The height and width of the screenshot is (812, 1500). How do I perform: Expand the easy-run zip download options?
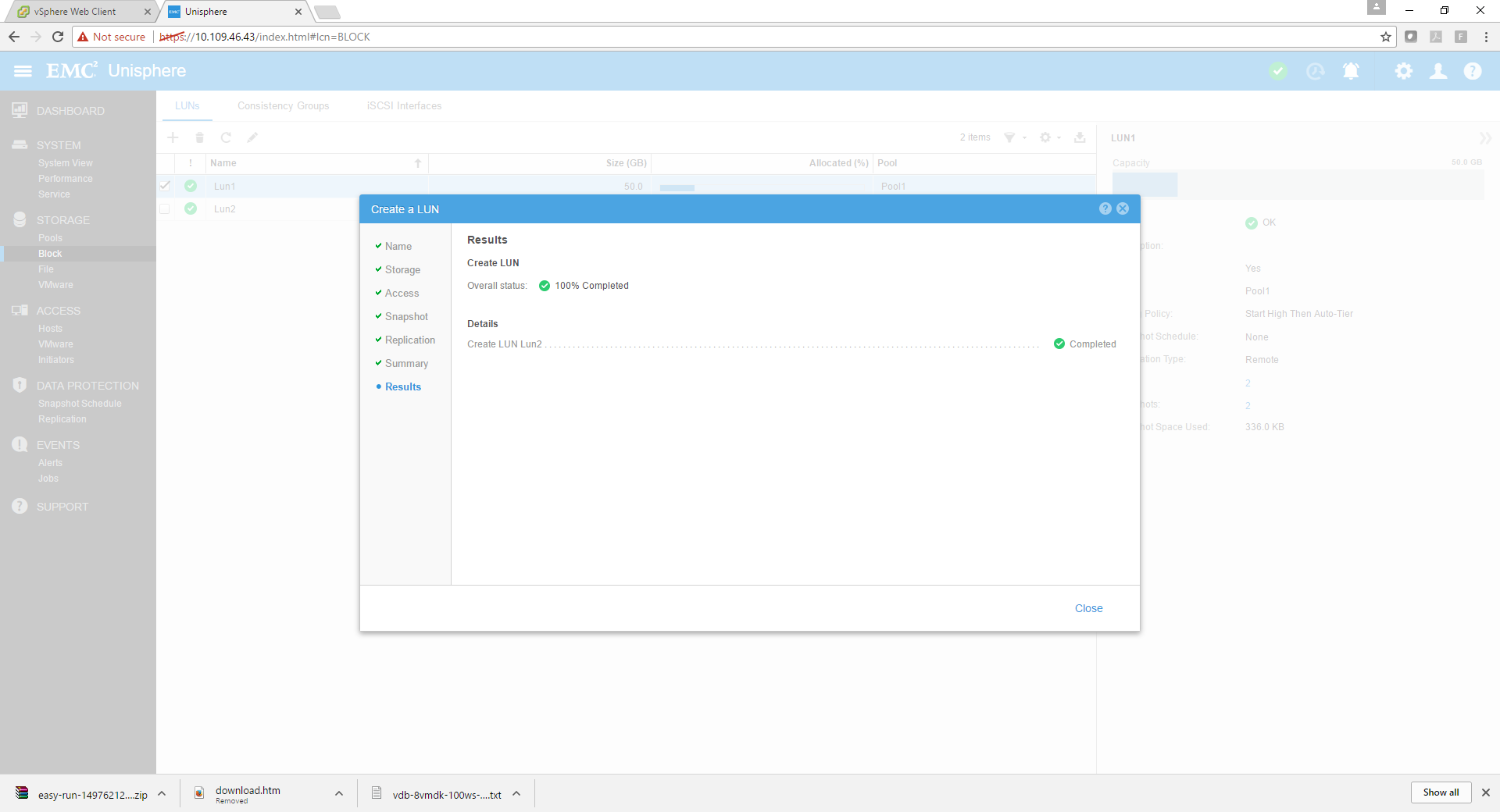tap(162, 793)
